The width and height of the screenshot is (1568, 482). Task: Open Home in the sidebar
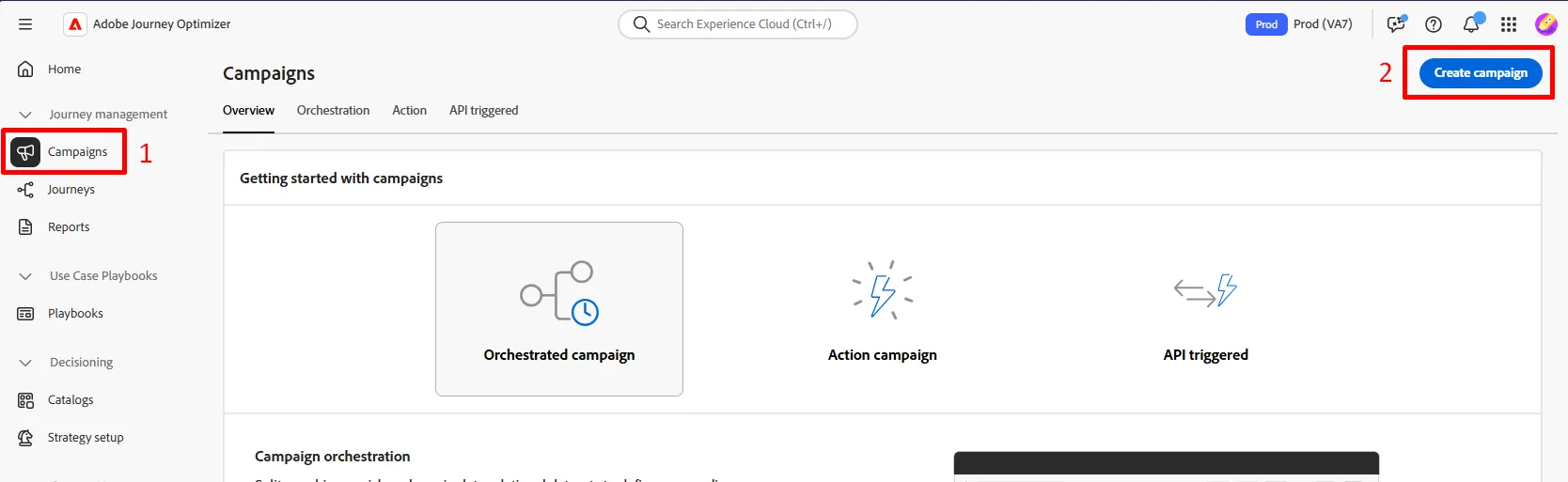pos(64,69)
